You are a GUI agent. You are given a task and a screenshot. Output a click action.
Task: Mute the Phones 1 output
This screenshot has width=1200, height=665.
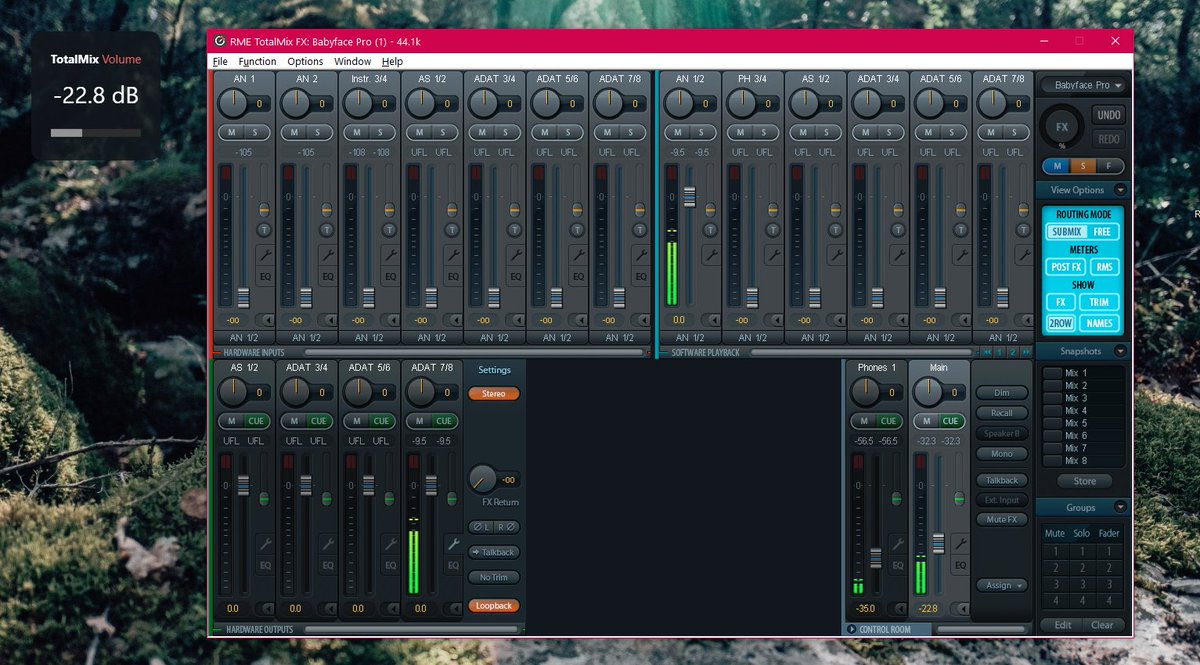866,421
